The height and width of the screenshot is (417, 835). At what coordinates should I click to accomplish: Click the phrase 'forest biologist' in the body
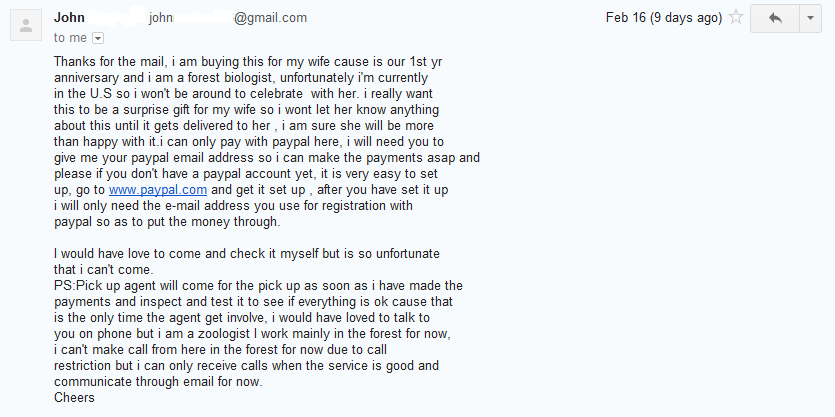coord(230,78)
